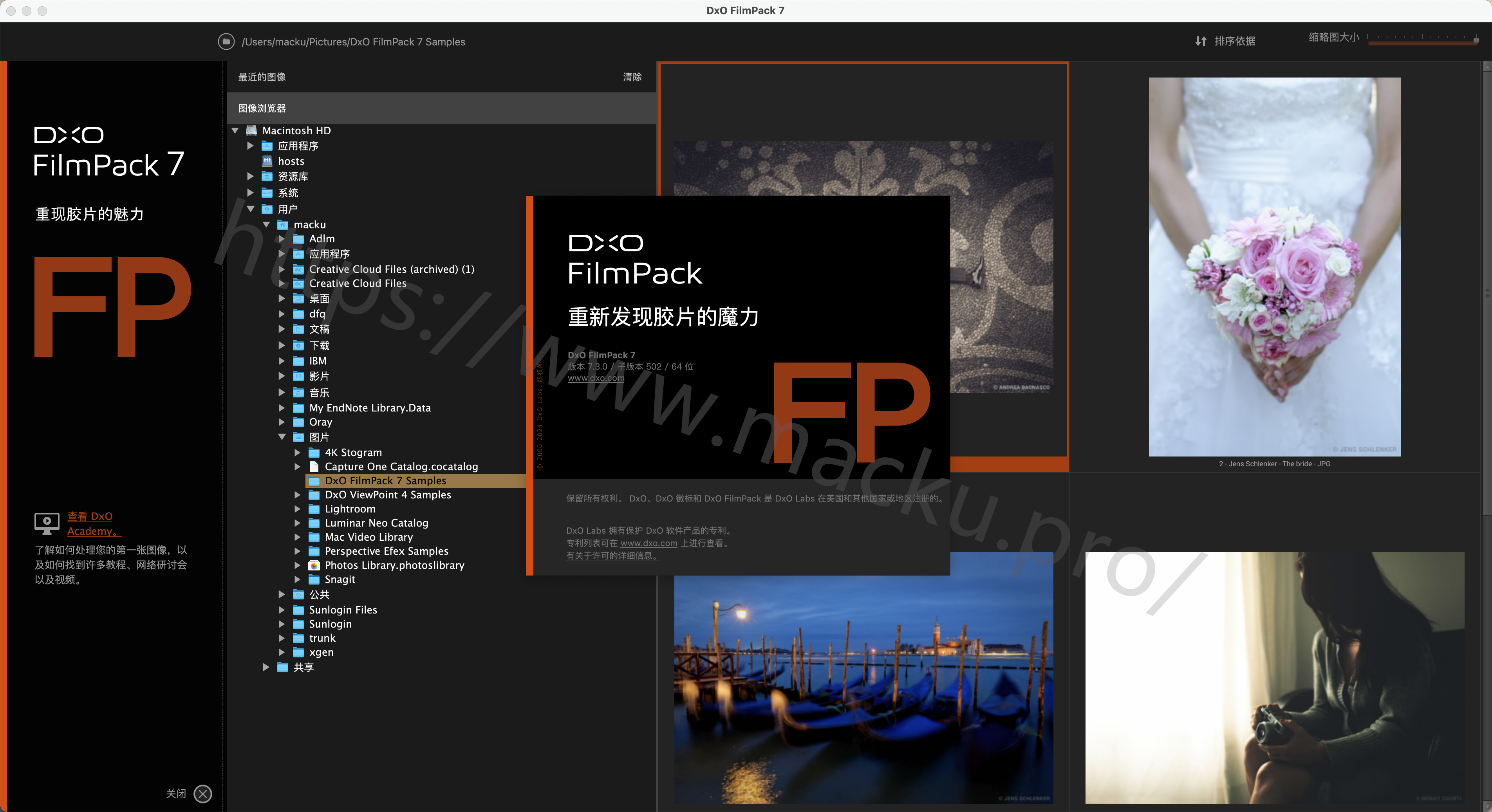Click the Capture One Catalog document icon
The image size is (1492, 812).
[314, 466]
